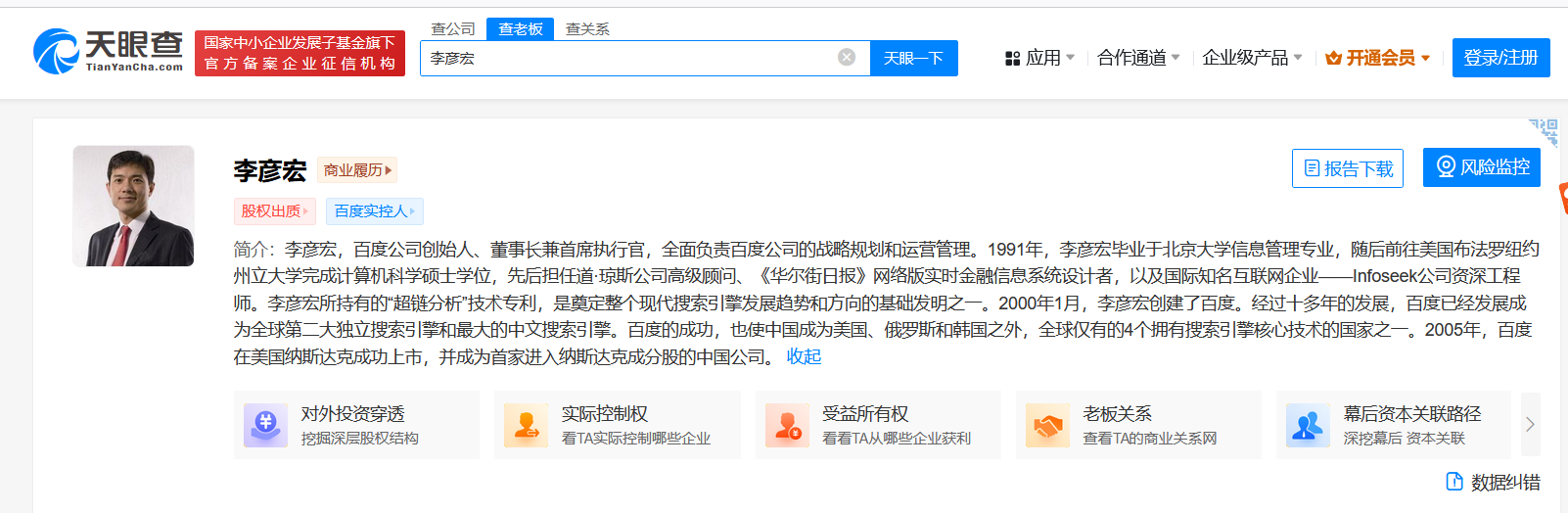This screenshot has height=513, width=1568.
Task: Clear the search box with the X icon
Action: 847,58
